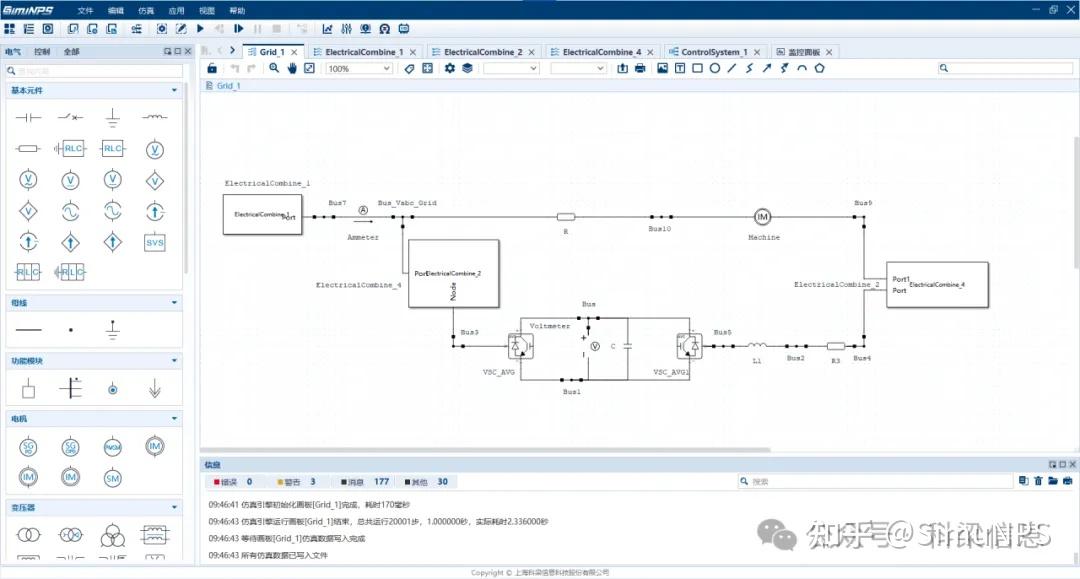Screen dimensions: 1080x579
Task: Pick the IM induction machine icon under 电机
Action: [155, 447]
